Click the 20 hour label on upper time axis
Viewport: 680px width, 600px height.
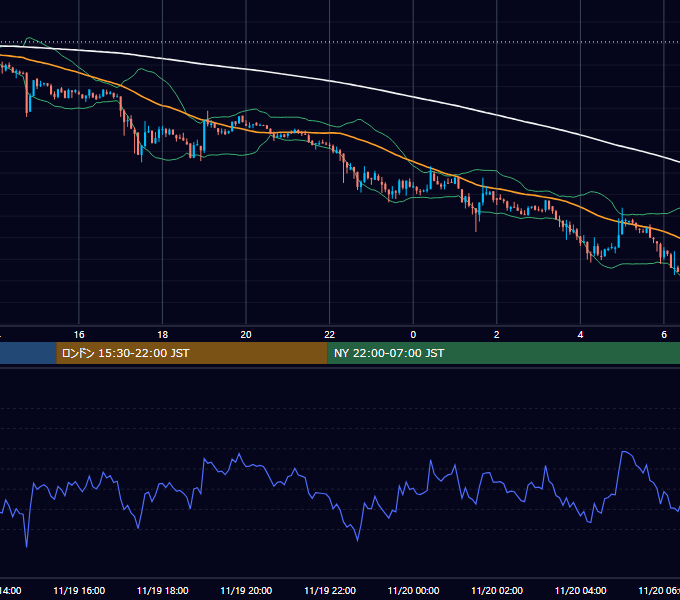(x=246, y=335)
